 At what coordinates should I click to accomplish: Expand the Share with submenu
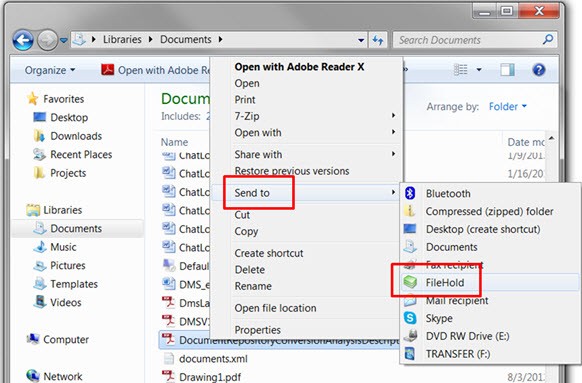click(307, 154)
